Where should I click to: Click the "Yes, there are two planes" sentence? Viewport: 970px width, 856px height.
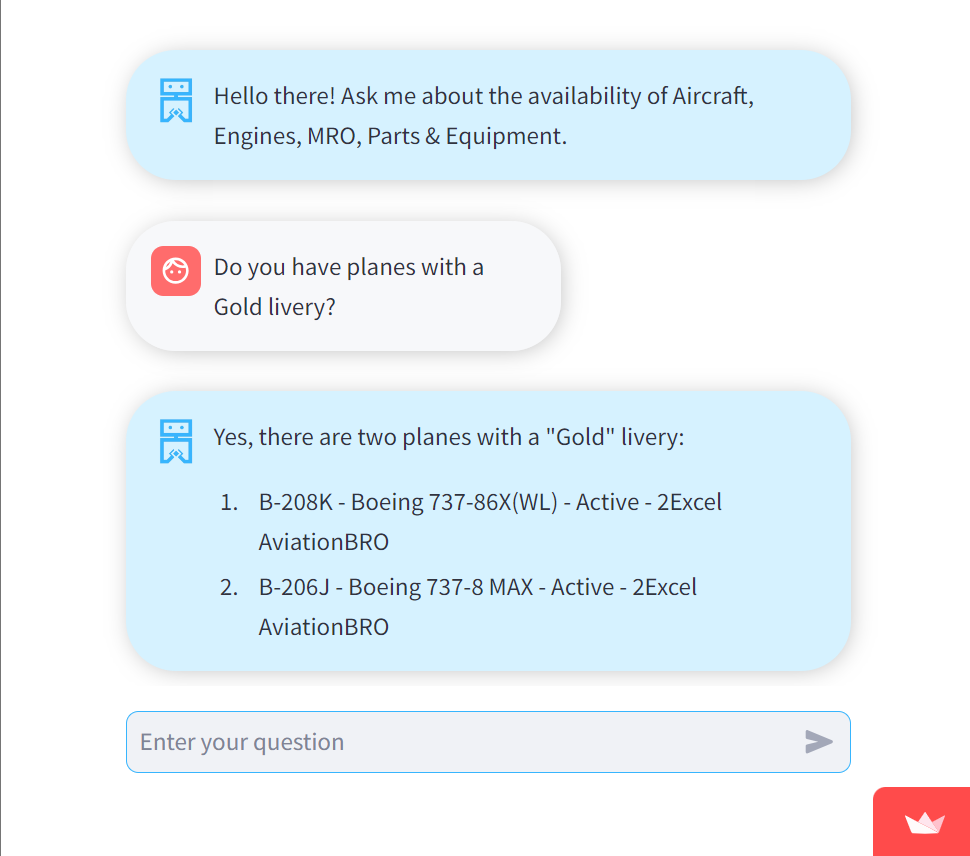[448, 437]
